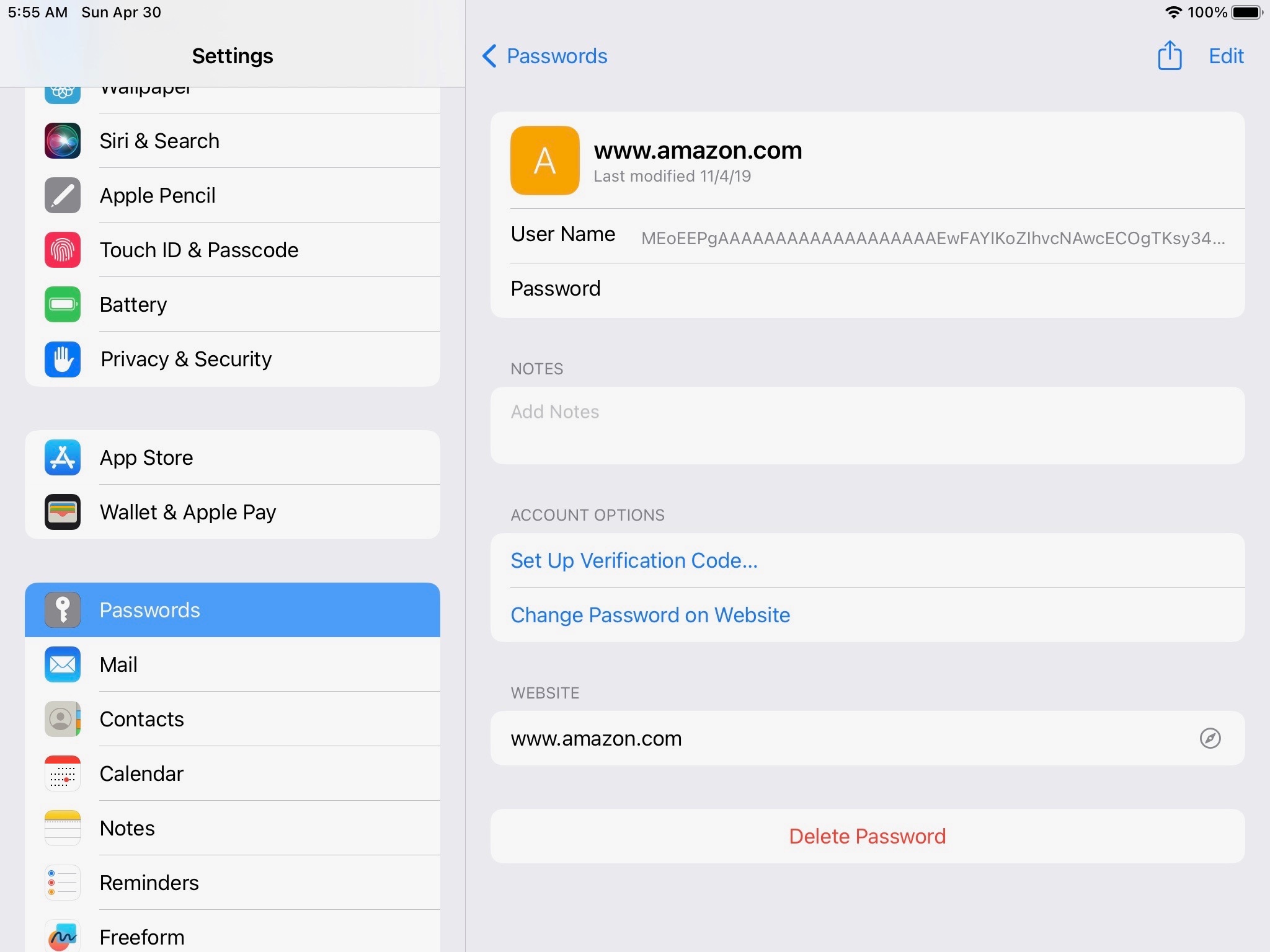Screen dimensions: 1270x952
Task: Select Privacy & Security in sidebar
Action: [186, 359]
